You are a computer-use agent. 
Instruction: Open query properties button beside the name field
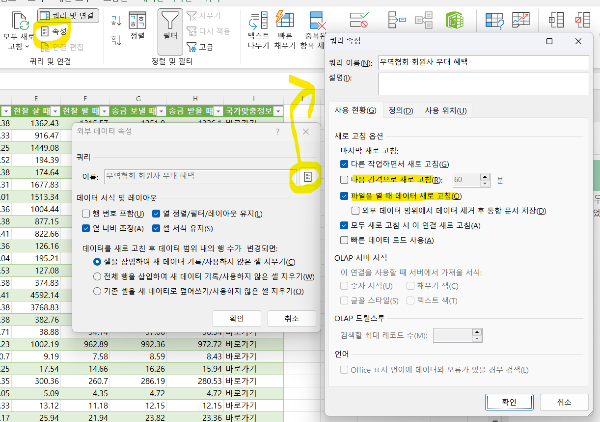point(308,177)
